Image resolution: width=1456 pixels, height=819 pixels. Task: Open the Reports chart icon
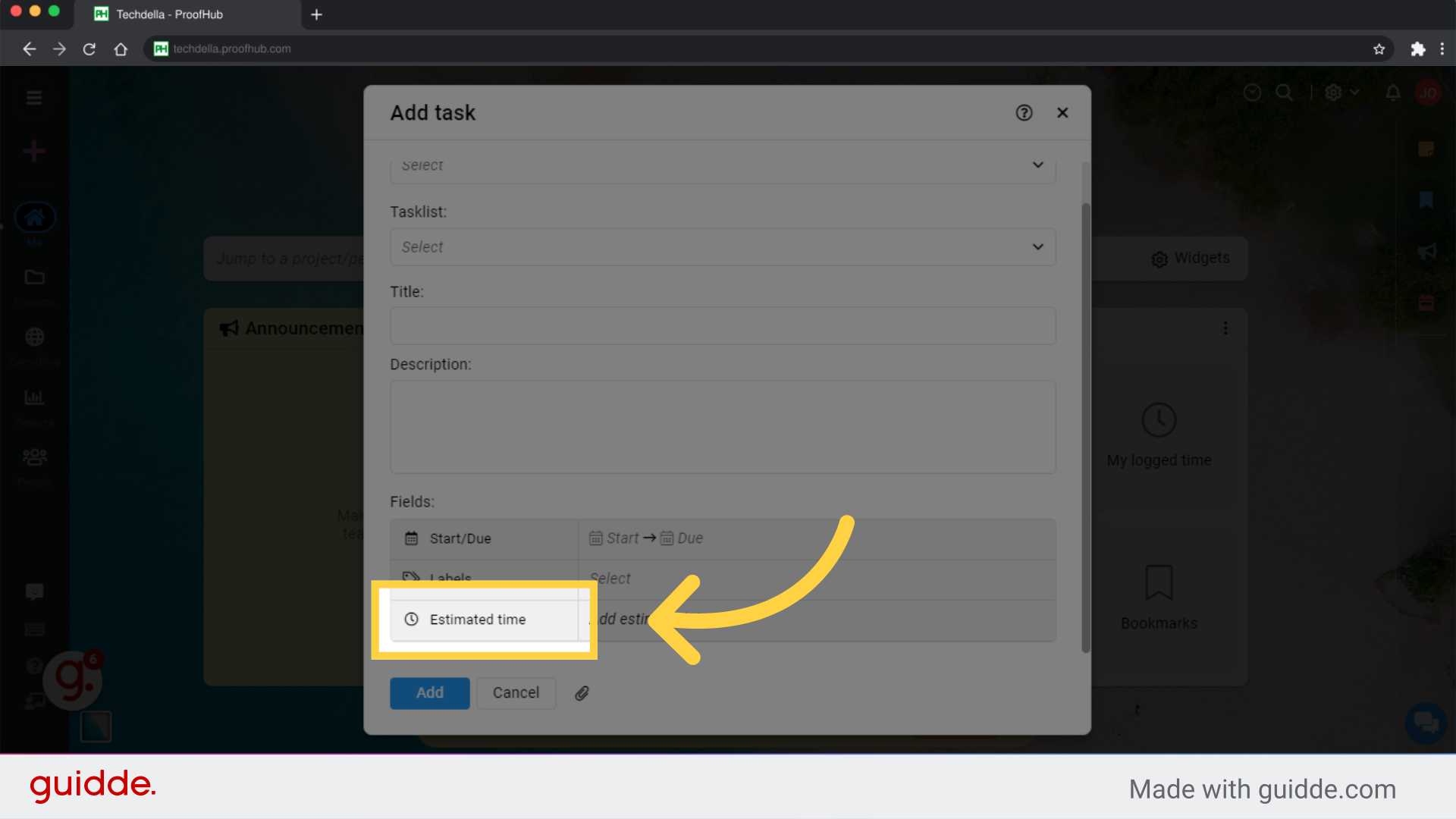point(34,397)
